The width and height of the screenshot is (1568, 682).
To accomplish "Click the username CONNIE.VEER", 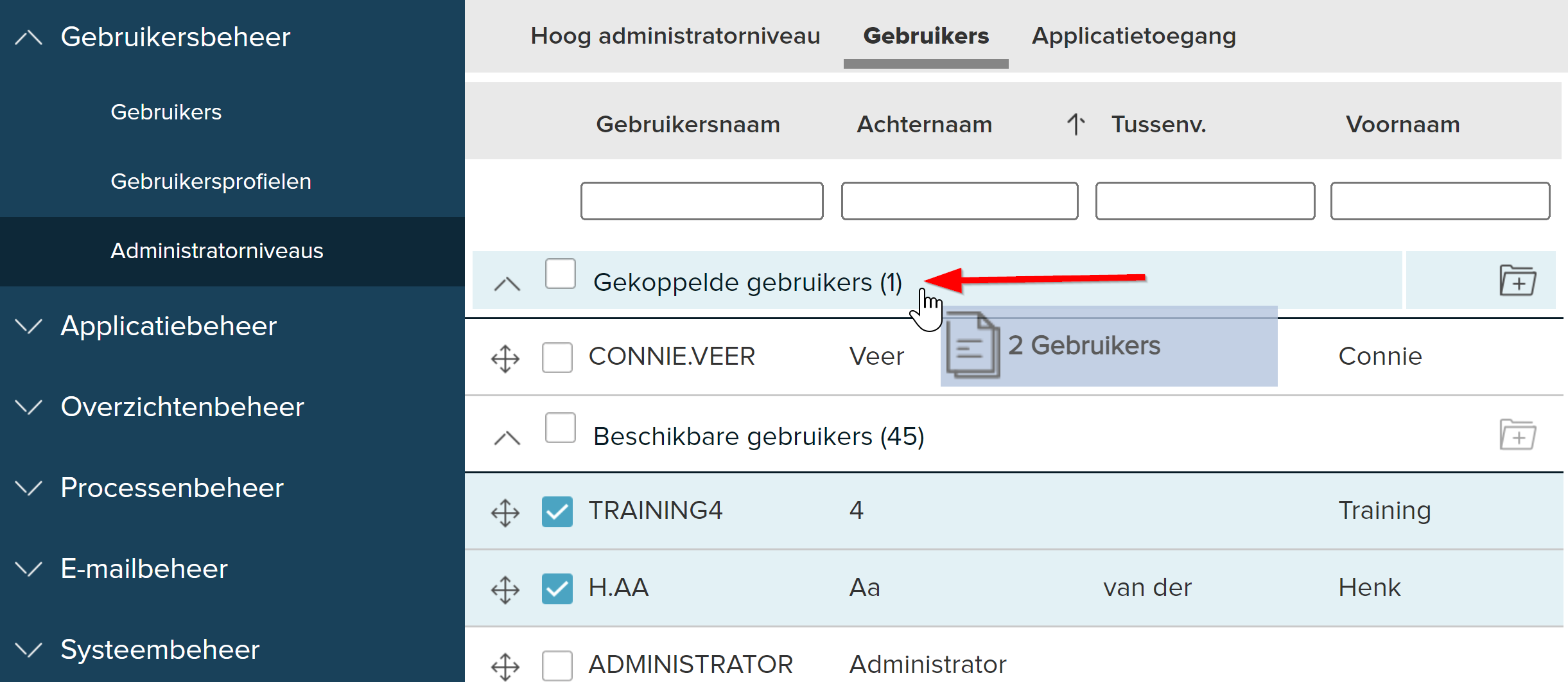I will click(x=672, y=356).
